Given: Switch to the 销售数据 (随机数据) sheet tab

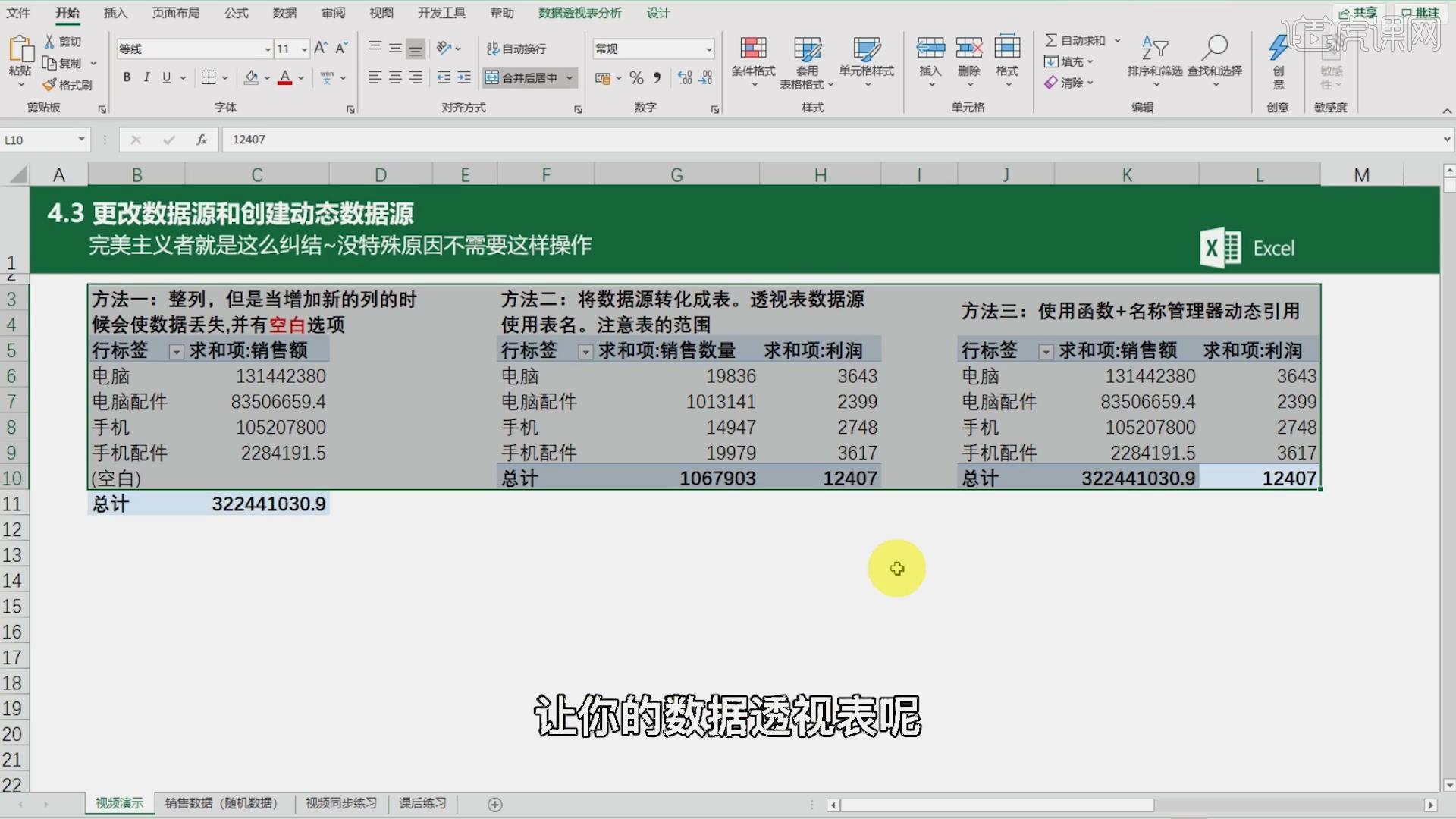Looking at the screenshot, I should pyautogui.click(x=221, y=803).
